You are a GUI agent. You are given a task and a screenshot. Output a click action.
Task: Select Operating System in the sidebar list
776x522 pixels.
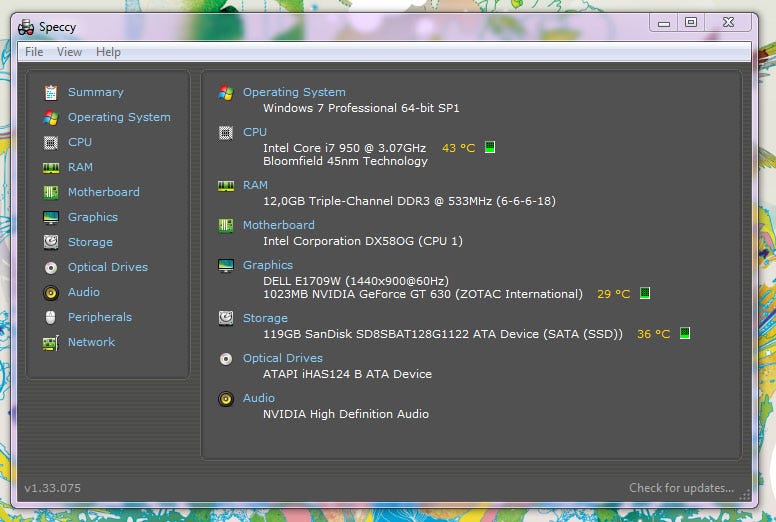[x=119, y=117]
